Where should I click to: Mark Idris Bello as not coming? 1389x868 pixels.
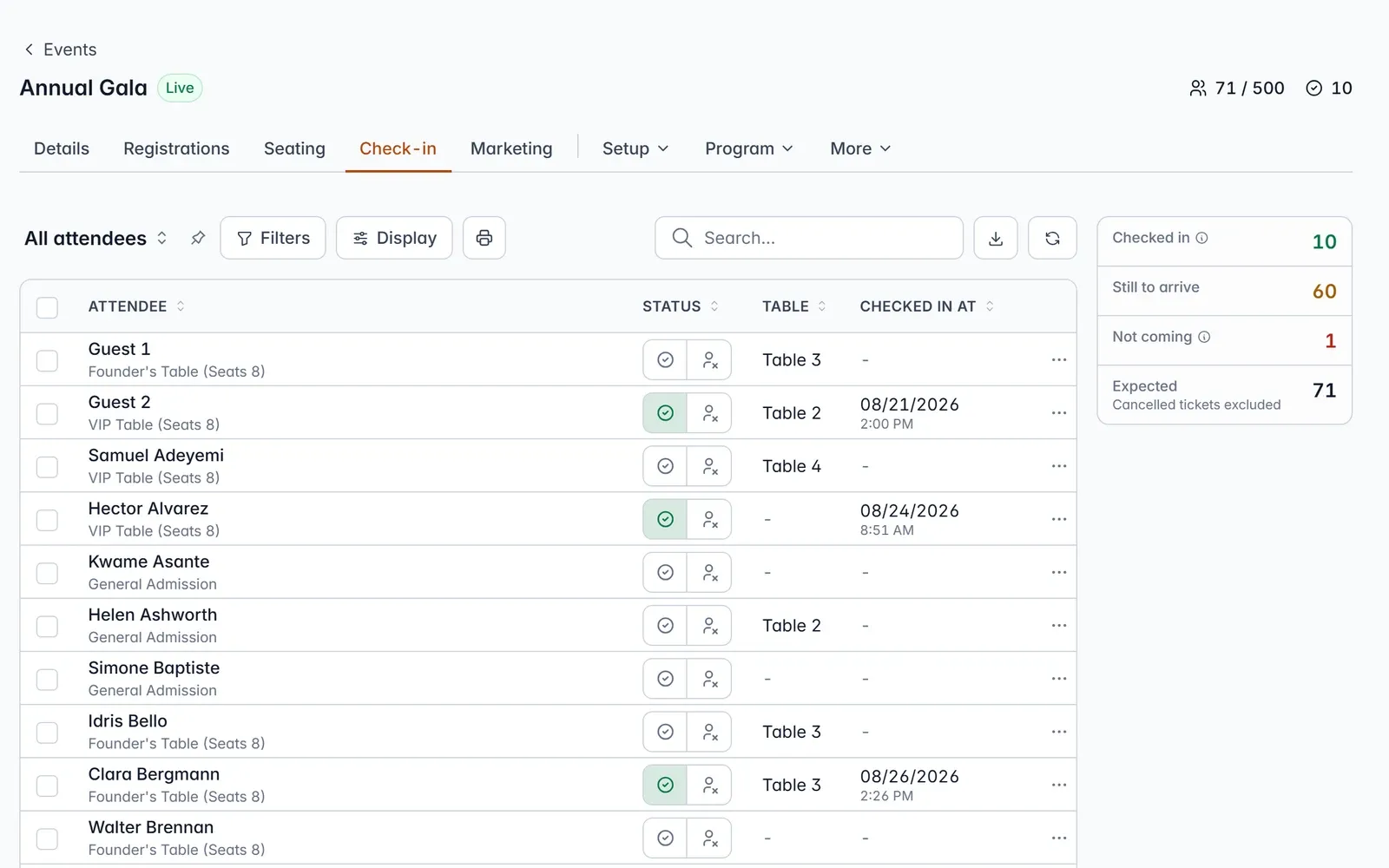(709, 732)
